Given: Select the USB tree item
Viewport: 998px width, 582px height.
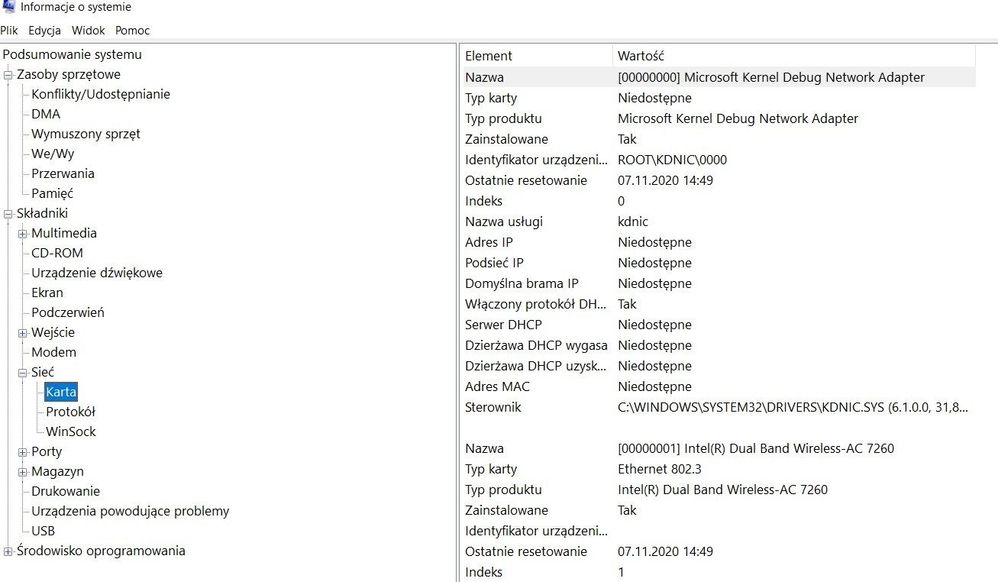Looking at the screenshot, I should pos(43,530).
